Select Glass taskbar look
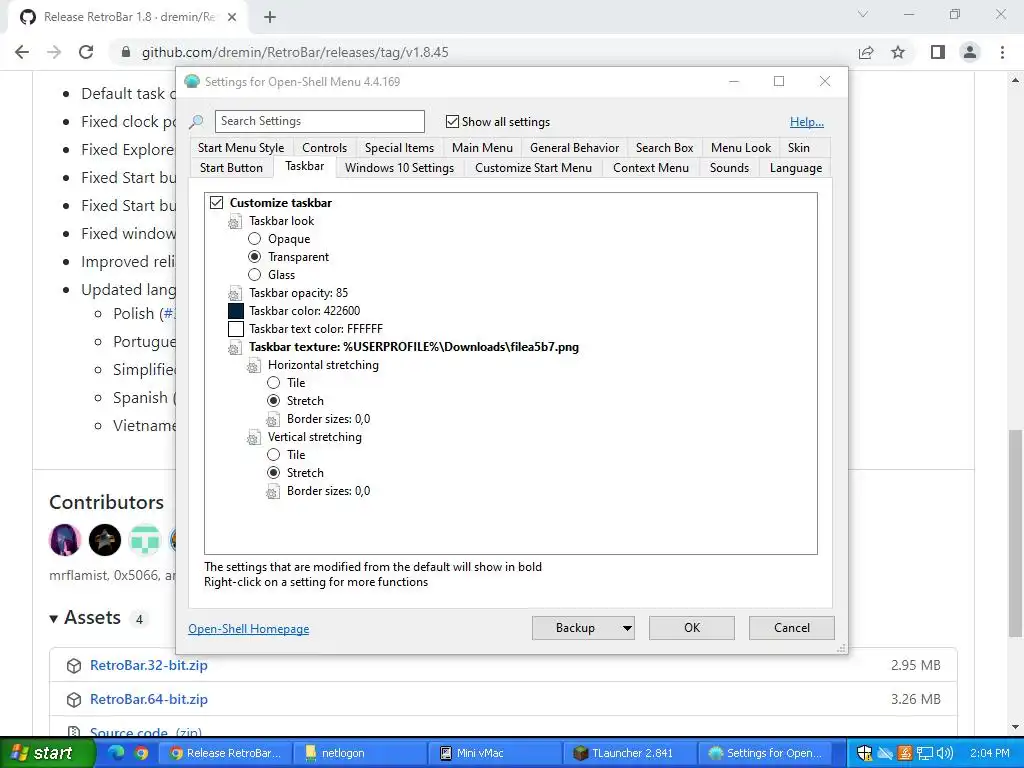The width and height of the screenshot is (1024, 768). (254, 275)
